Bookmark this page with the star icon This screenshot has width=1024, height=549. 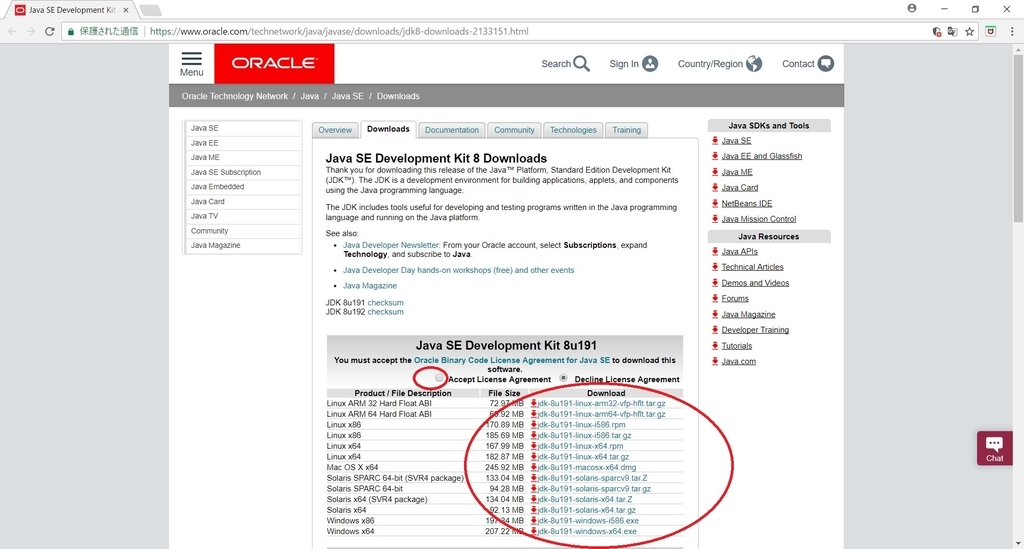click(970, 31)
